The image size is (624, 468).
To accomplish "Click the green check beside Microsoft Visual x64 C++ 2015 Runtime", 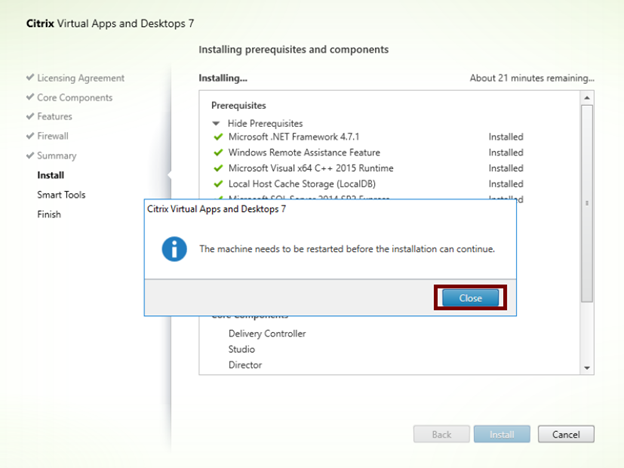I will 218,168.
